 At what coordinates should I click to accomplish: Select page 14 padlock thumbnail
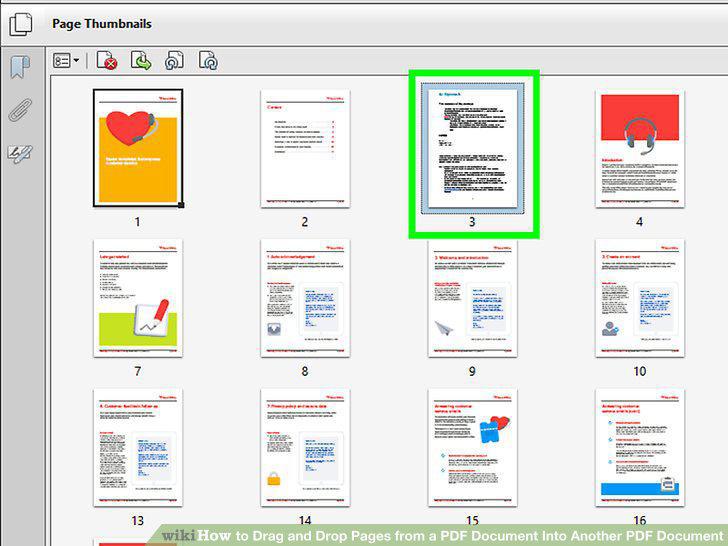(305, 448)
